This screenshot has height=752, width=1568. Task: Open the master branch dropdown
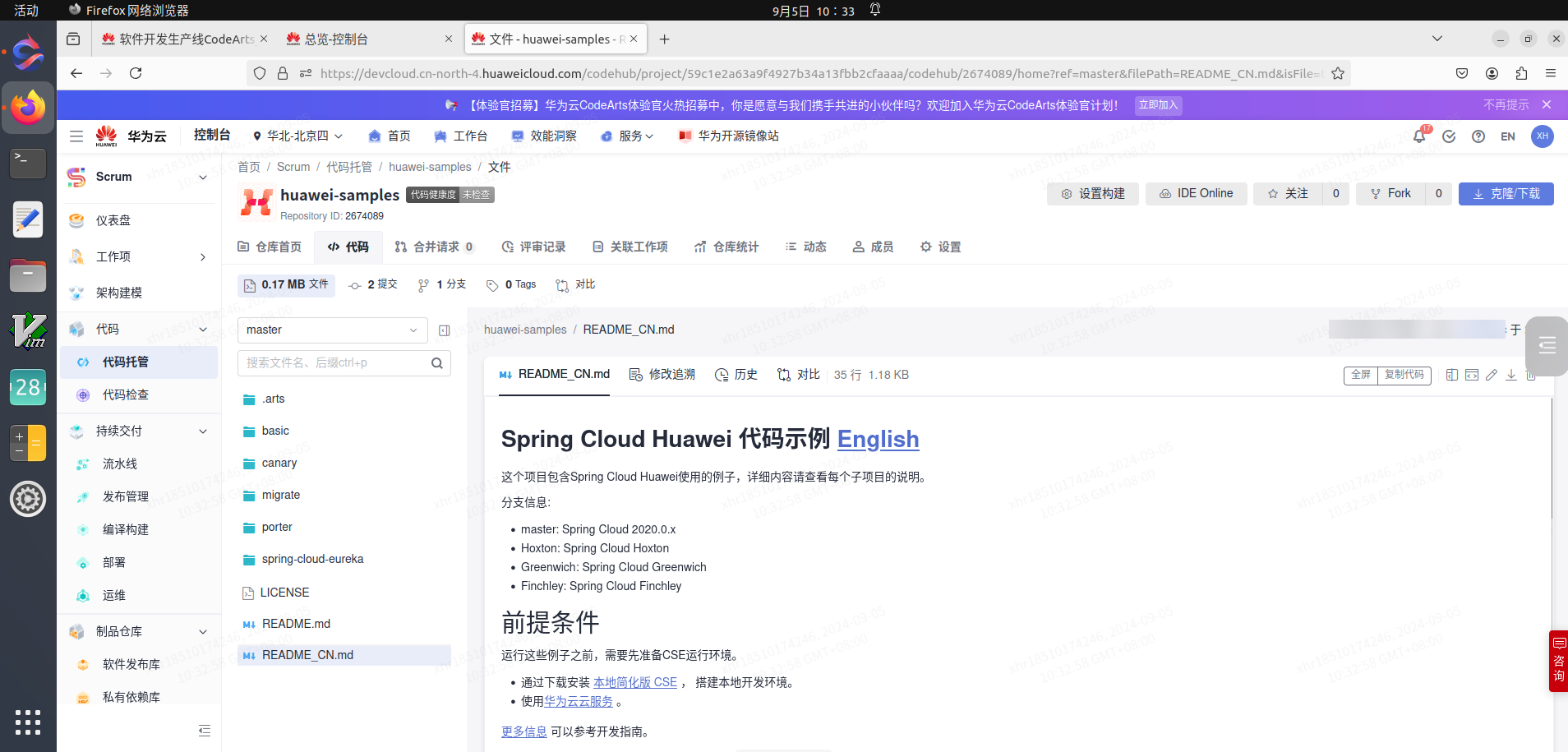333,330
